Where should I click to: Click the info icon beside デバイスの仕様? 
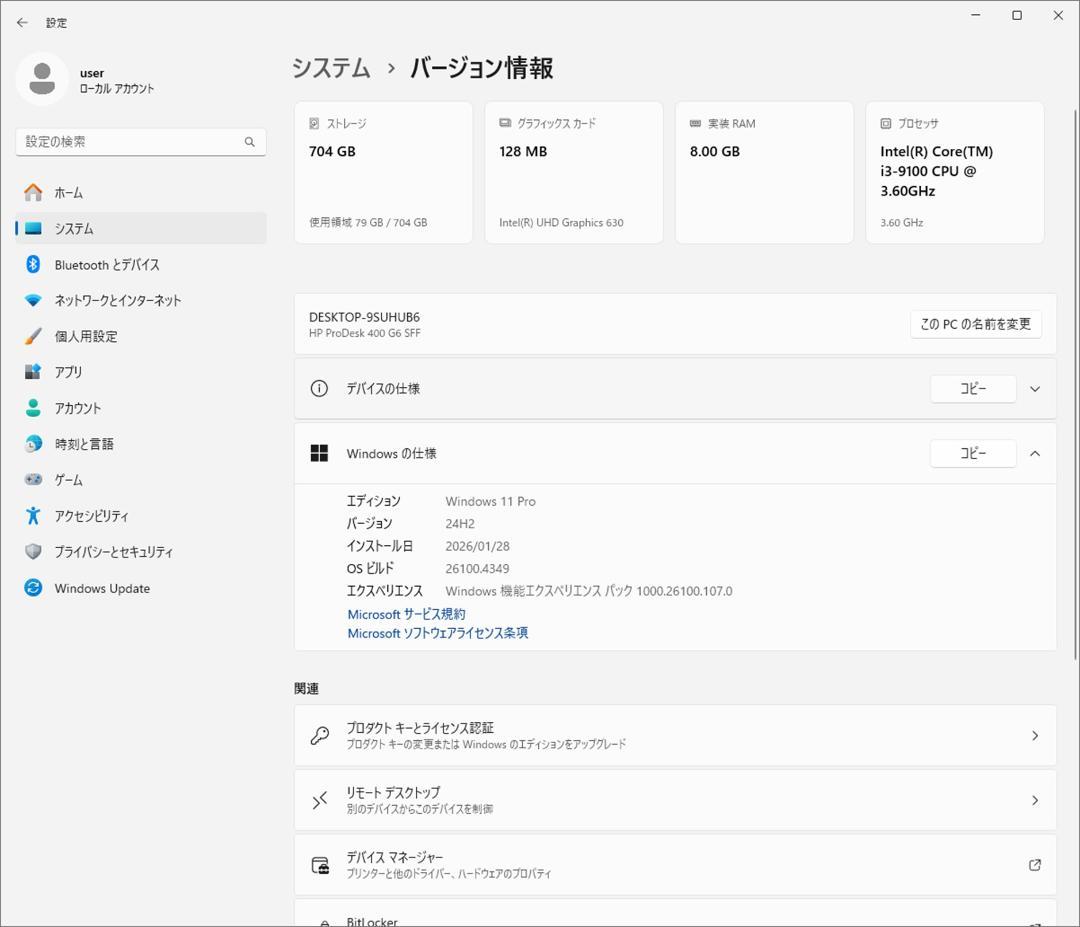pyautogui.click(x=319, y=388)
